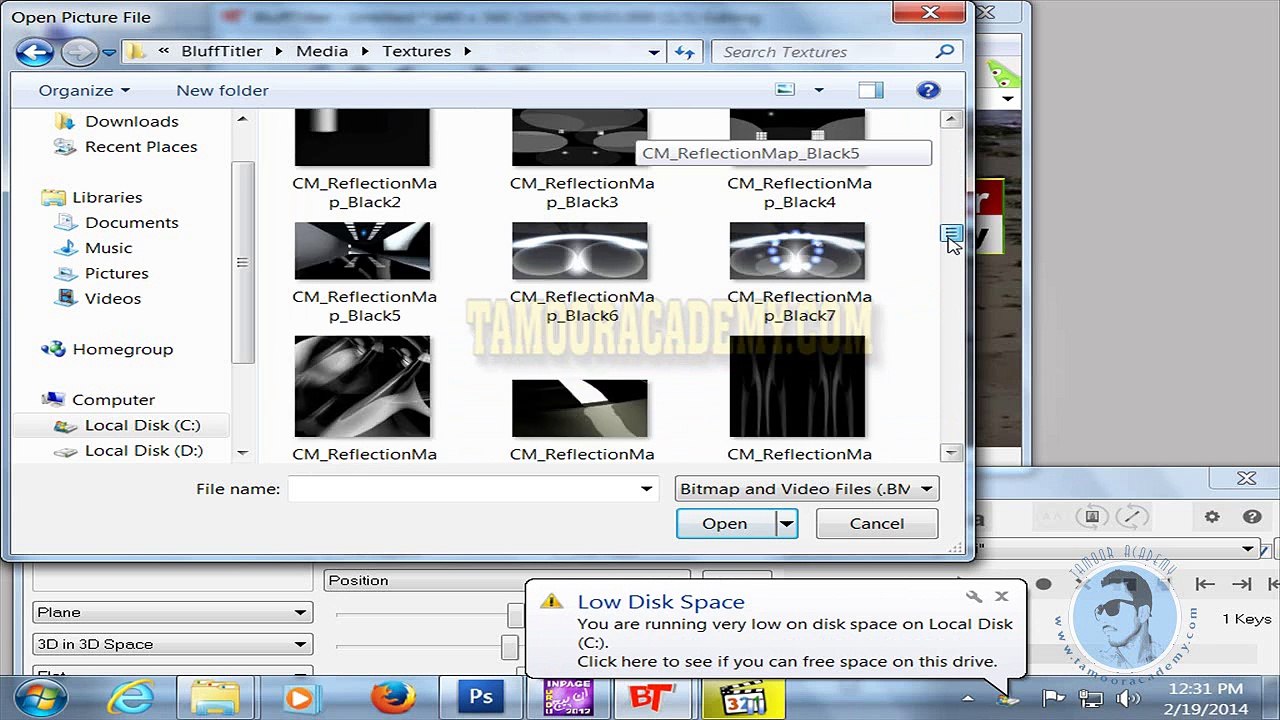This screenshot has height=720, width=1280.
Task: Click the file list scrollbar thumb
Action: pos(952,233)
